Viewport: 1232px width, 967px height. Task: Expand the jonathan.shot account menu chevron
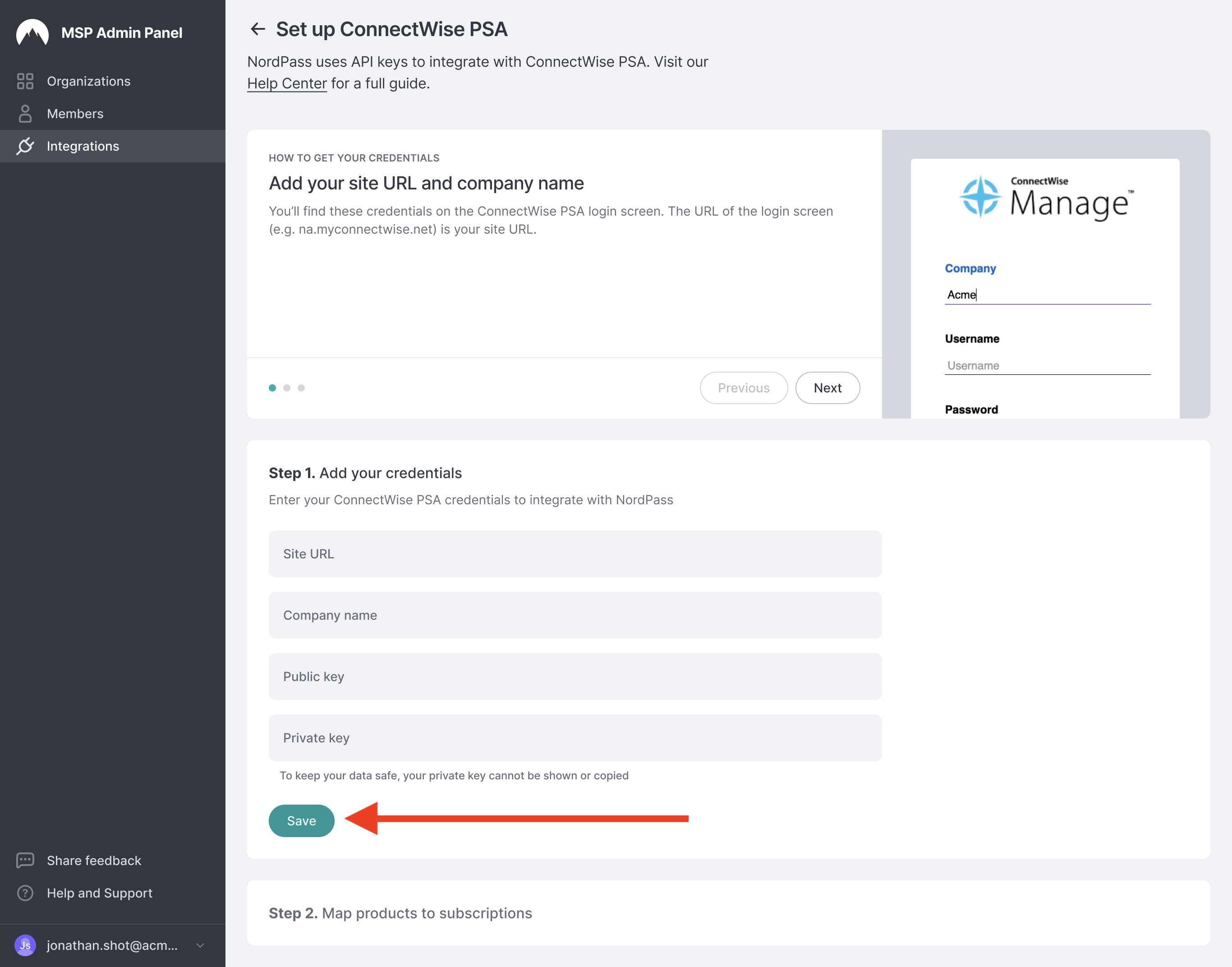tap(200, 945)
